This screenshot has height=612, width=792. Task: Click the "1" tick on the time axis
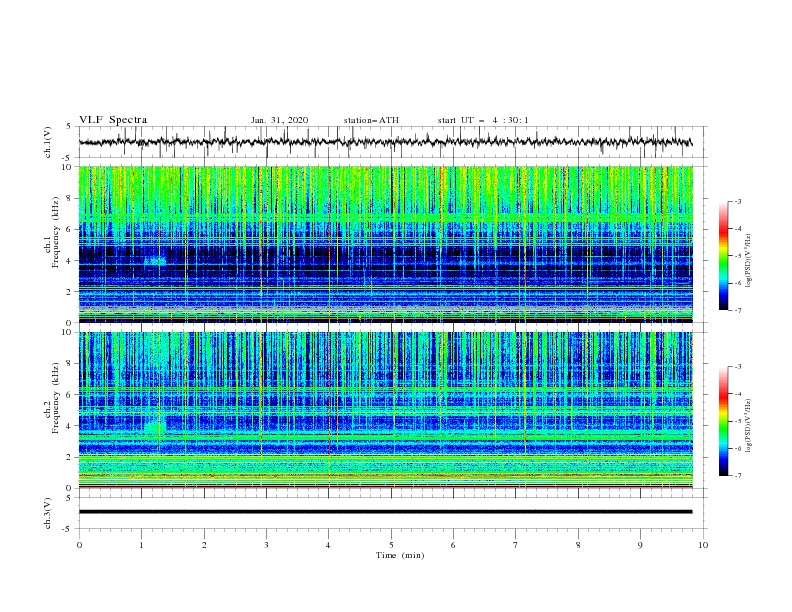click(141, 545)
